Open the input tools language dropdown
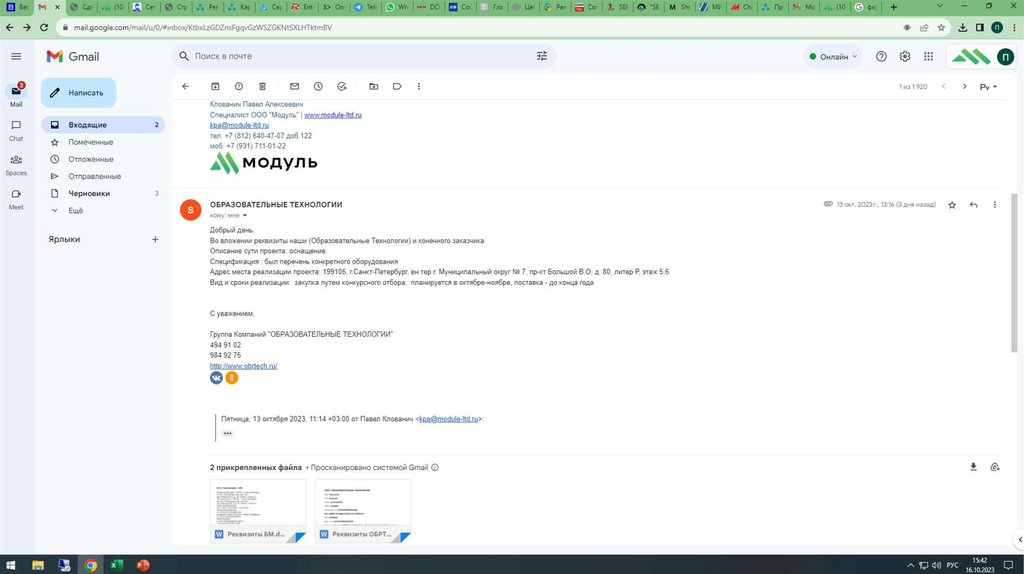This screenshot has width=1024, height=574. [x=988, y=87]
